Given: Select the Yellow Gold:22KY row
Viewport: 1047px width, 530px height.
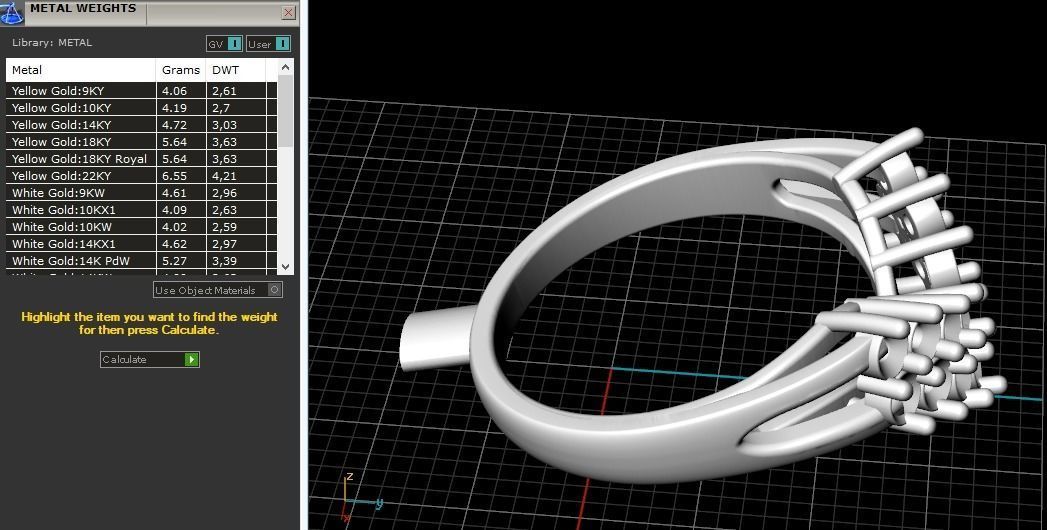Looking at the screenshot, I should pos(142,176).
